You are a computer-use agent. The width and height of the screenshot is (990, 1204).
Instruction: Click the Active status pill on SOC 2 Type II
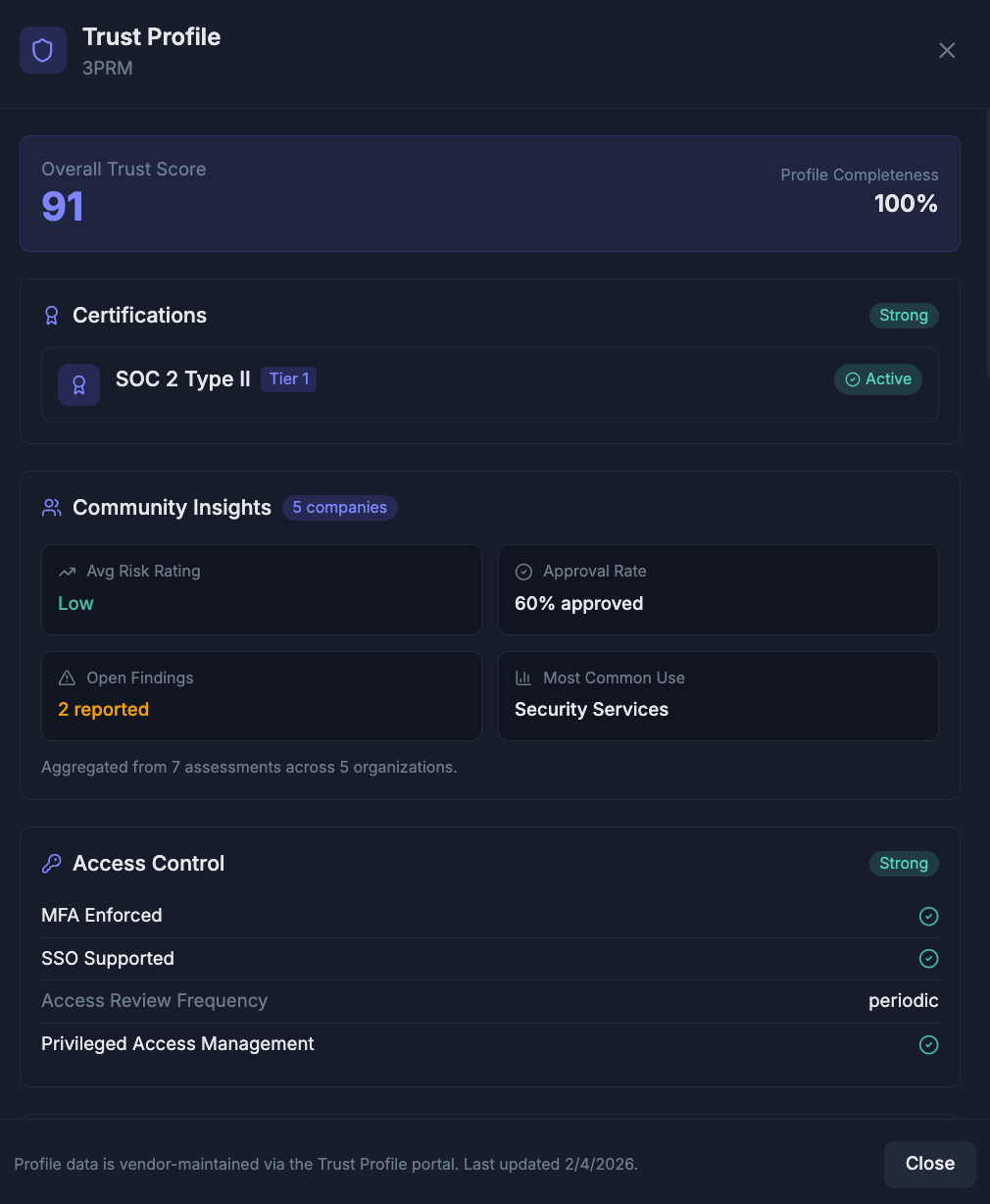coord(877,379)
